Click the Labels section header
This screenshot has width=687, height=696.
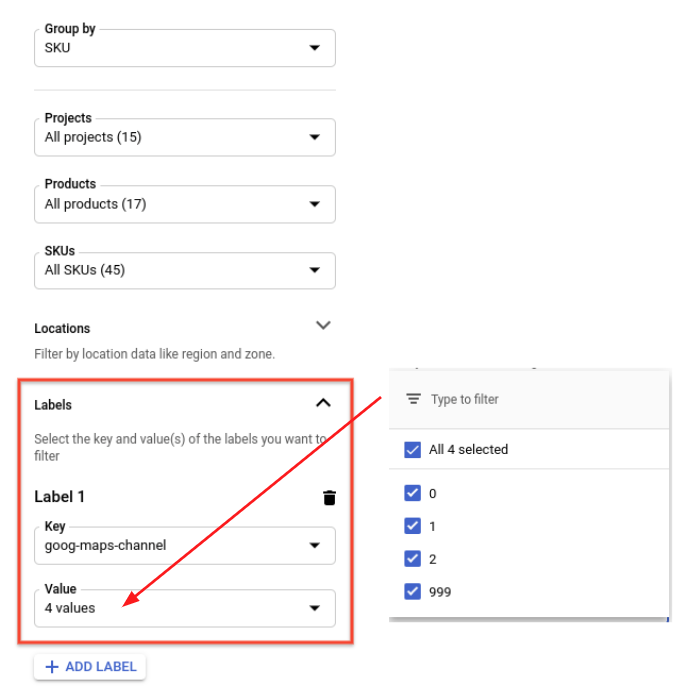53,405
